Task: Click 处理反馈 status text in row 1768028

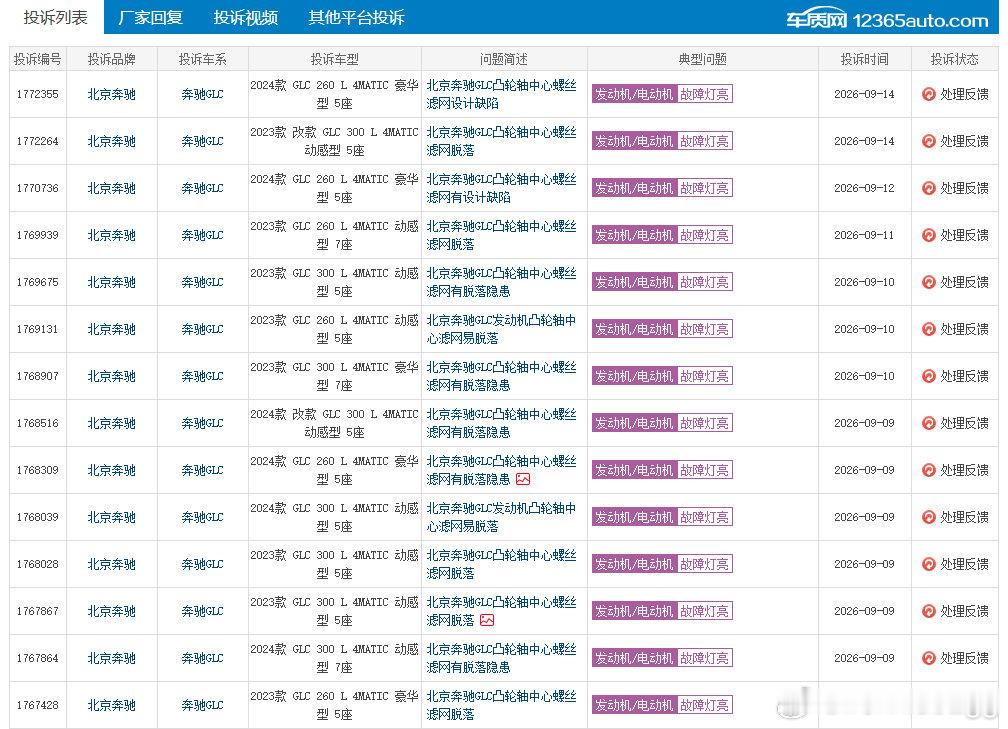Action: 964,564
